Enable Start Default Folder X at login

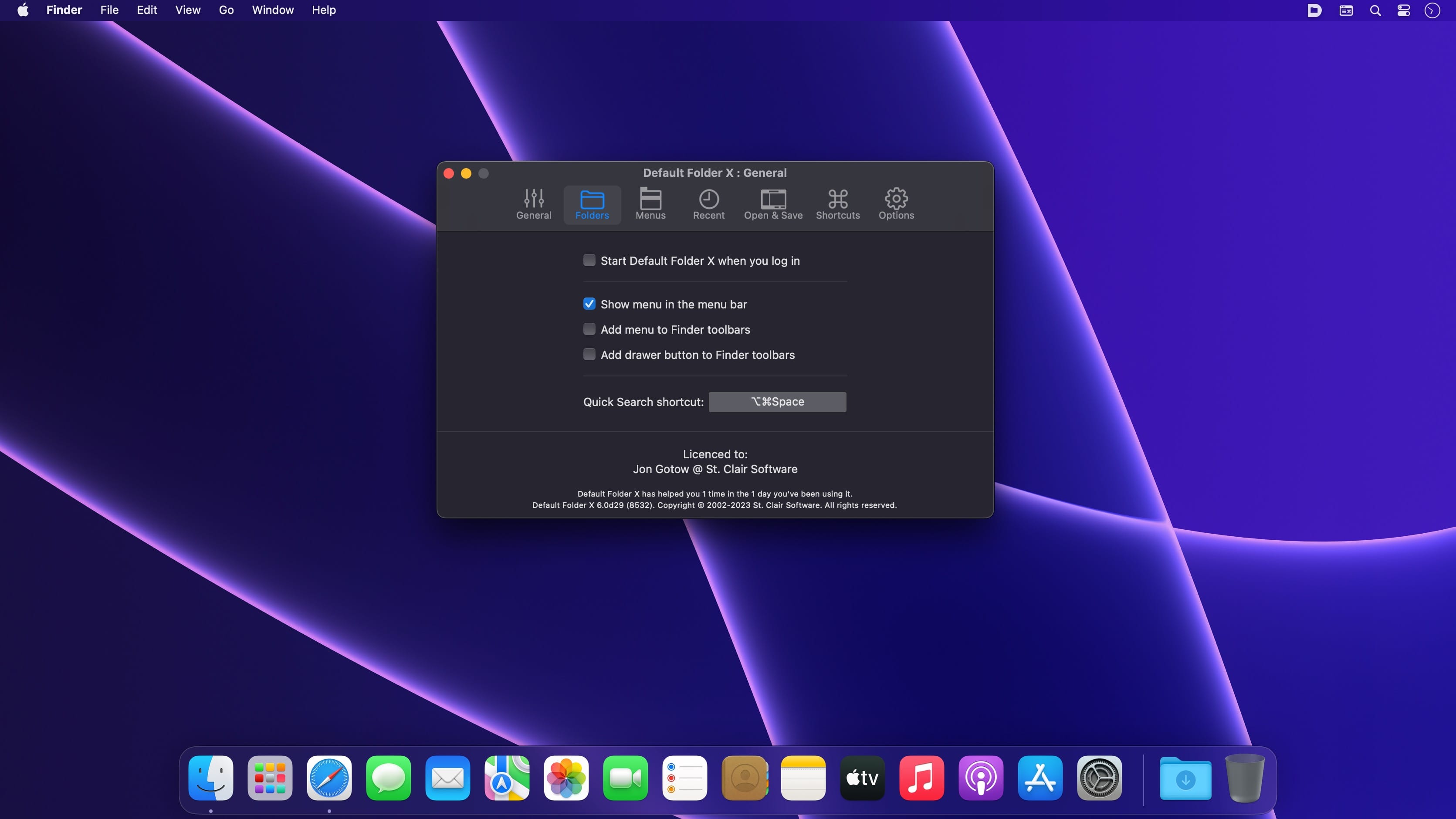[x=589, y=260]
